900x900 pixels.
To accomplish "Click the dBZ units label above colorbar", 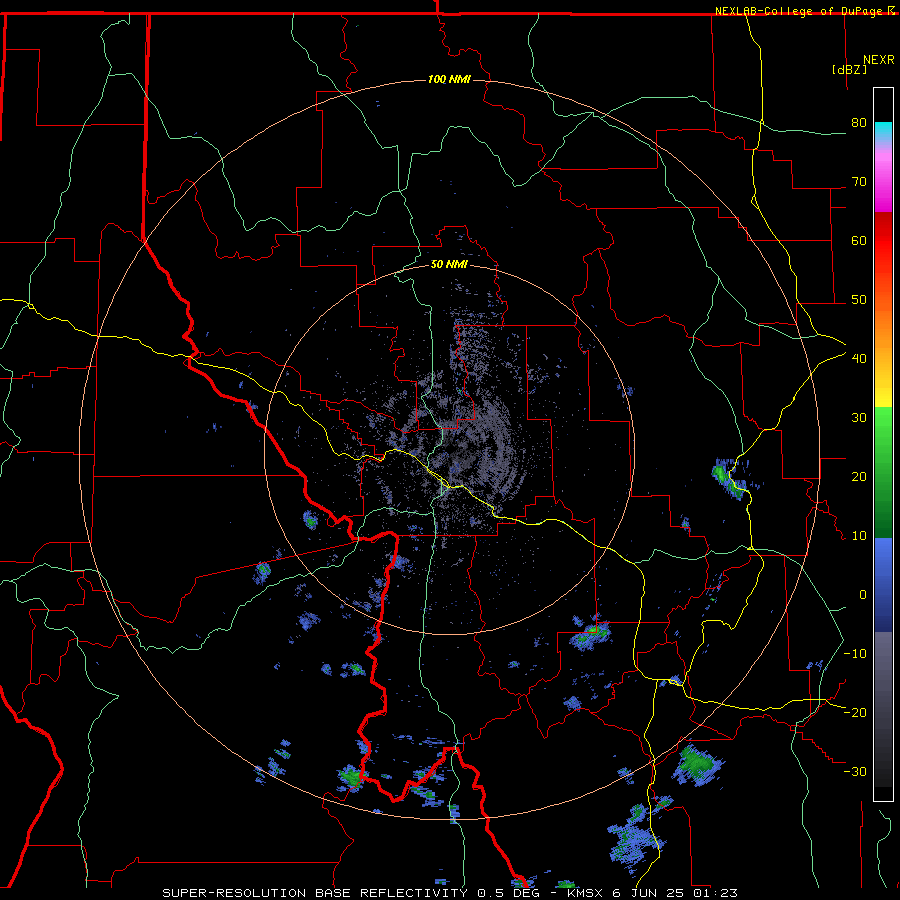I will [x=849, y=69].
